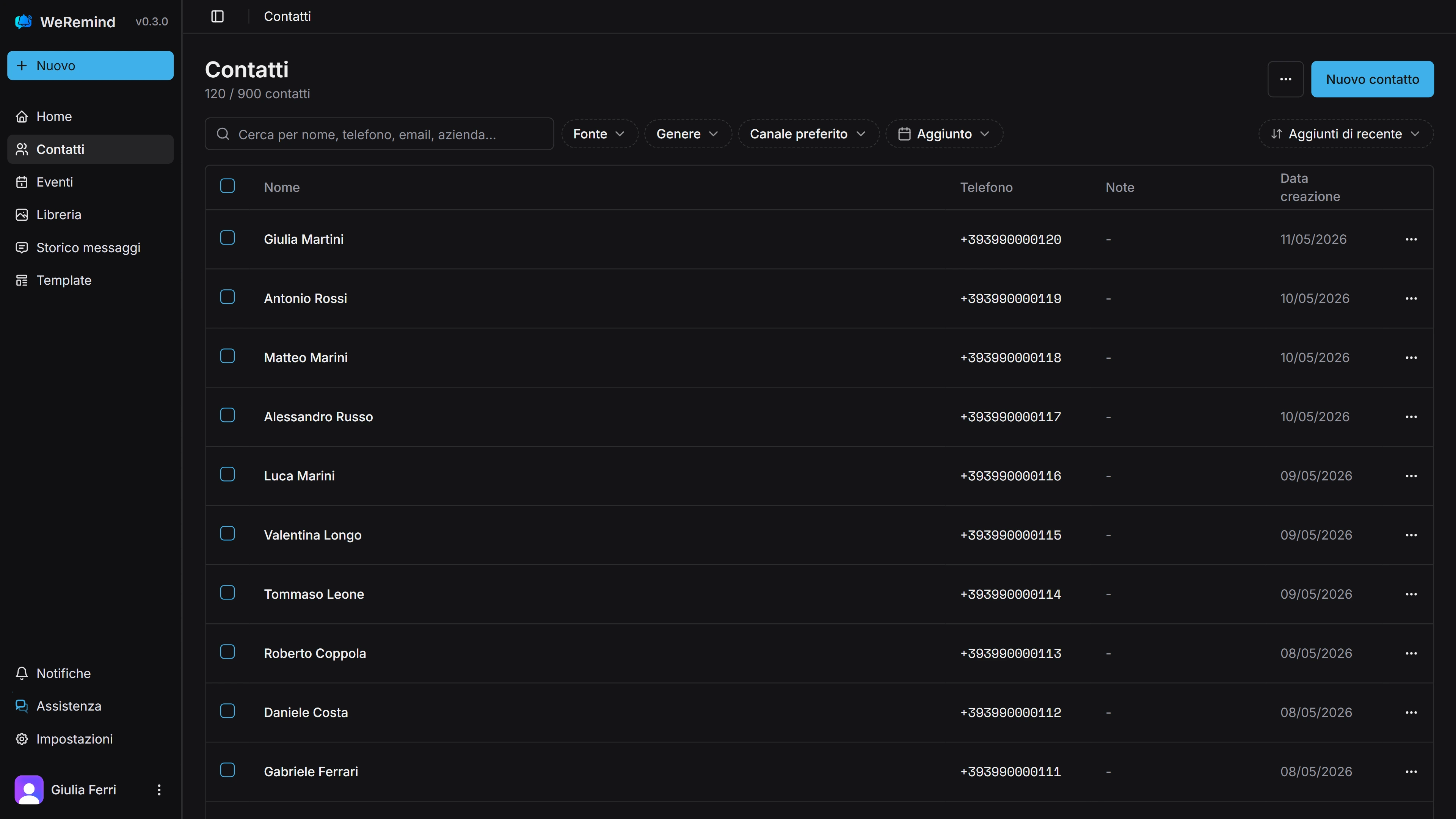Open row actions for Daniele Costa
The height and width of the screenshot is (819, 1456).
pyautogui.click(x=1411, y=713)
